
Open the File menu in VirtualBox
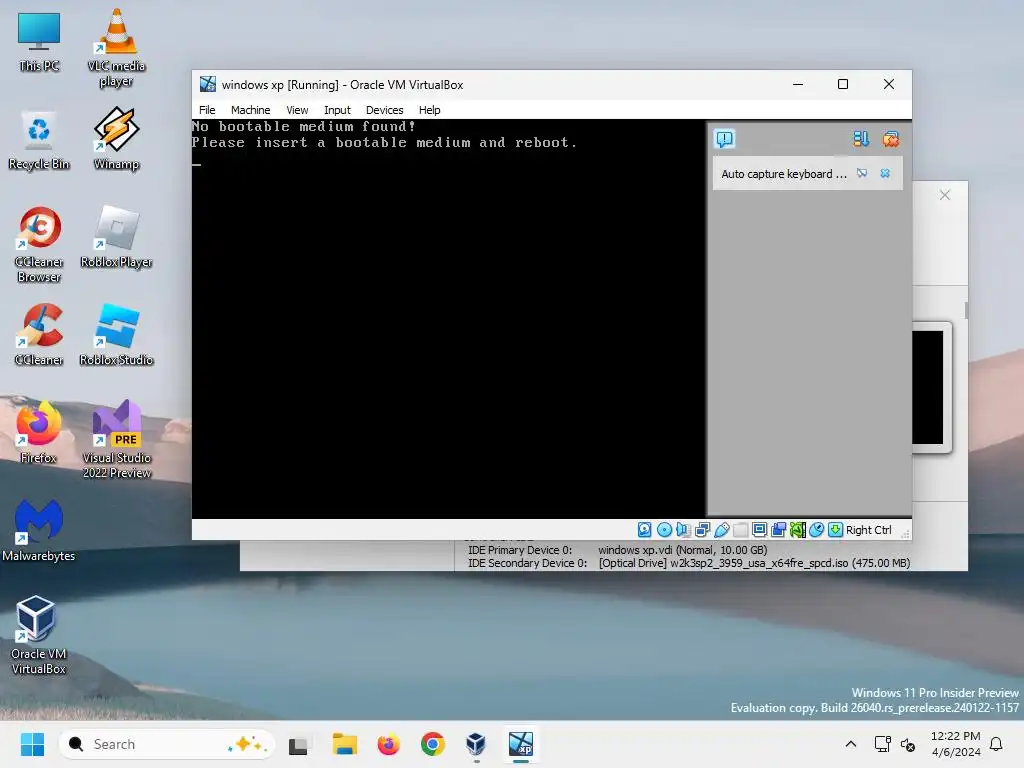pos(207,110)
